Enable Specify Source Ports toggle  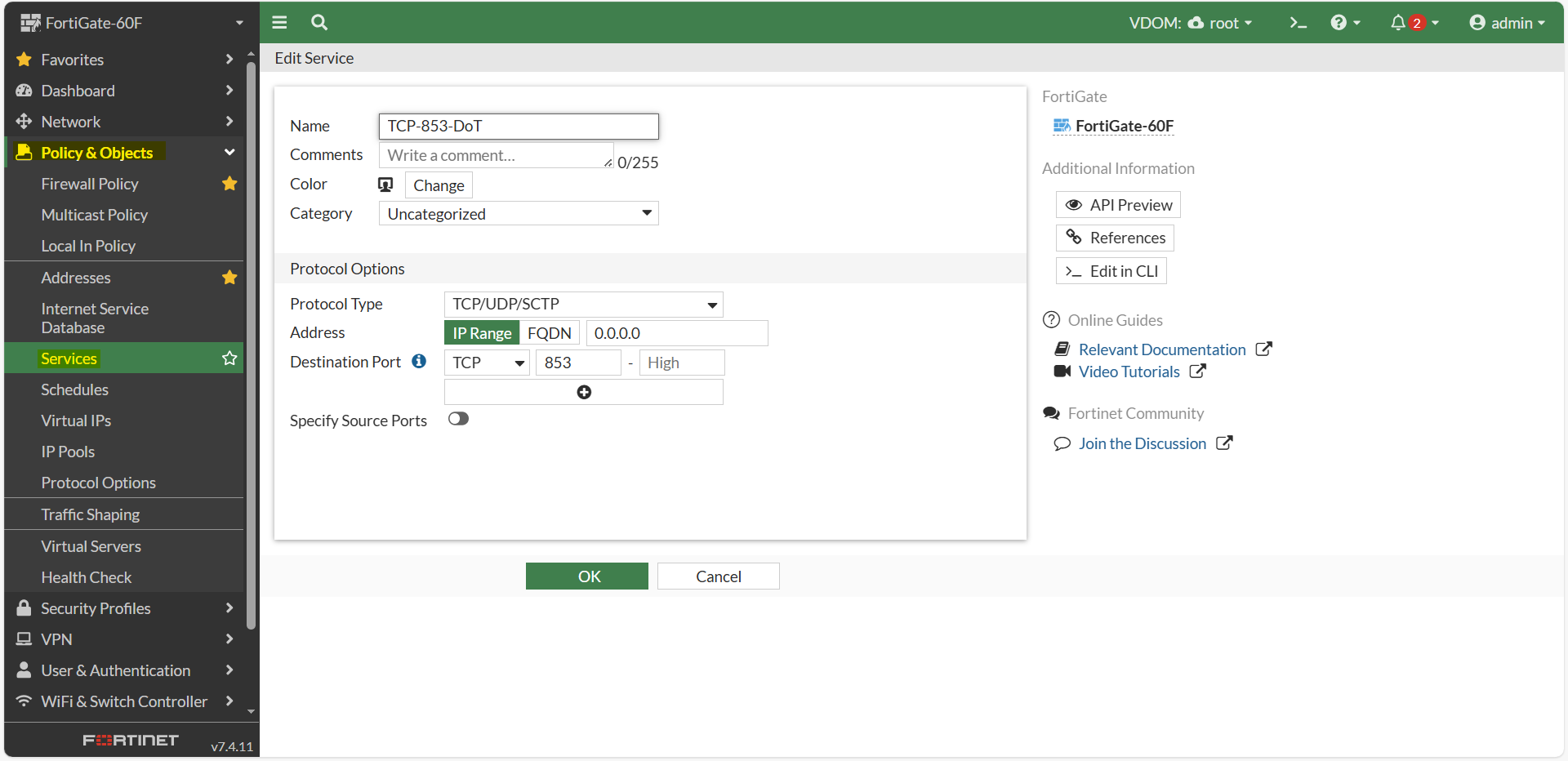coord(458,419)
